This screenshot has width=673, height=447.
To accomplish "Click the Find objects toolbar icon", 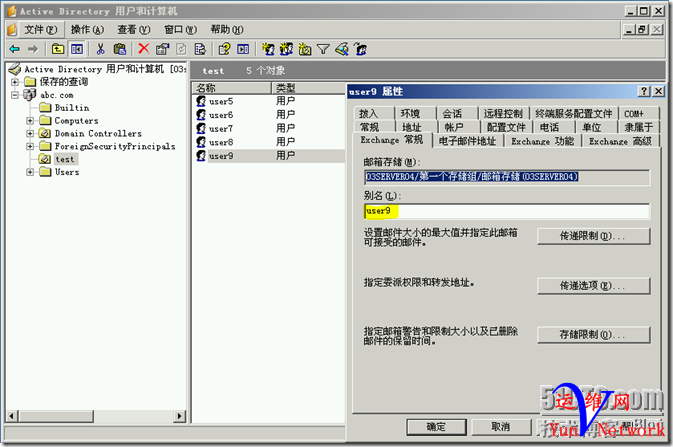I will coord(342,49).
